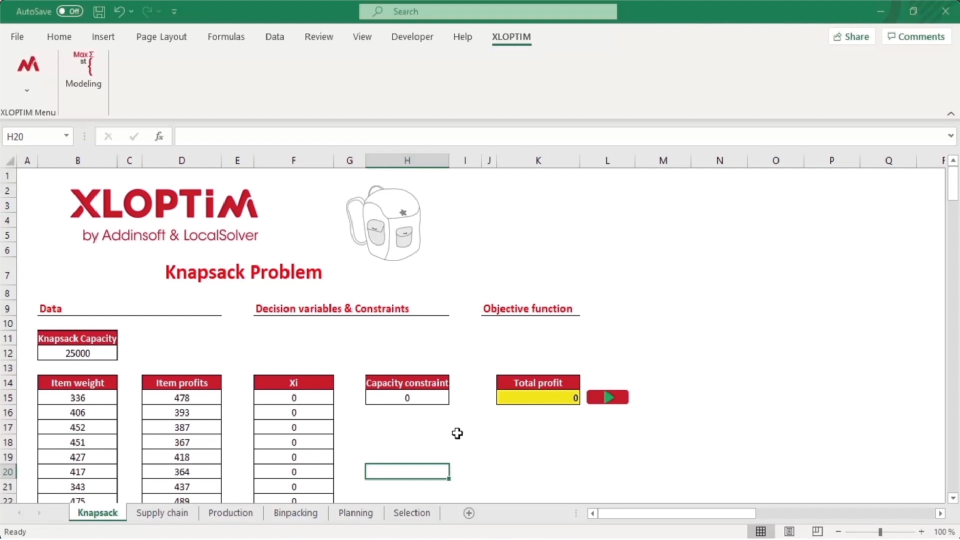Switch to Planning sheet

pyautogui.click(x=355, y=513)
